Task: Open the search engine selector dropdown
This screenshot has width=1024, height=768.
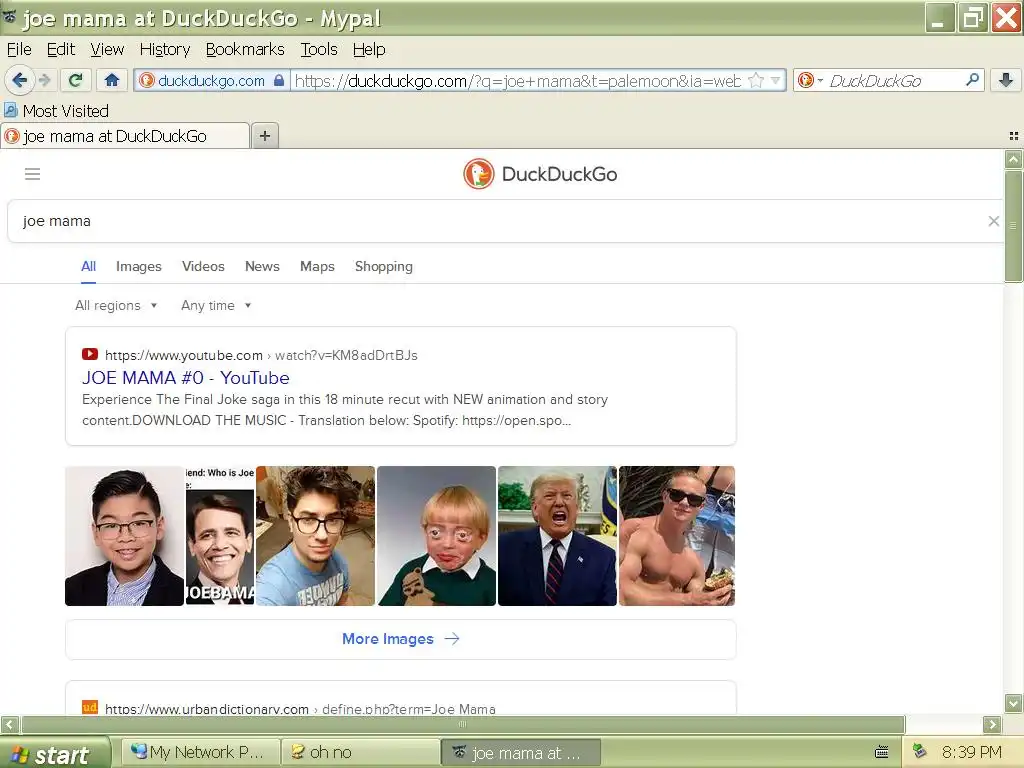Action: (x=810, y=80)
